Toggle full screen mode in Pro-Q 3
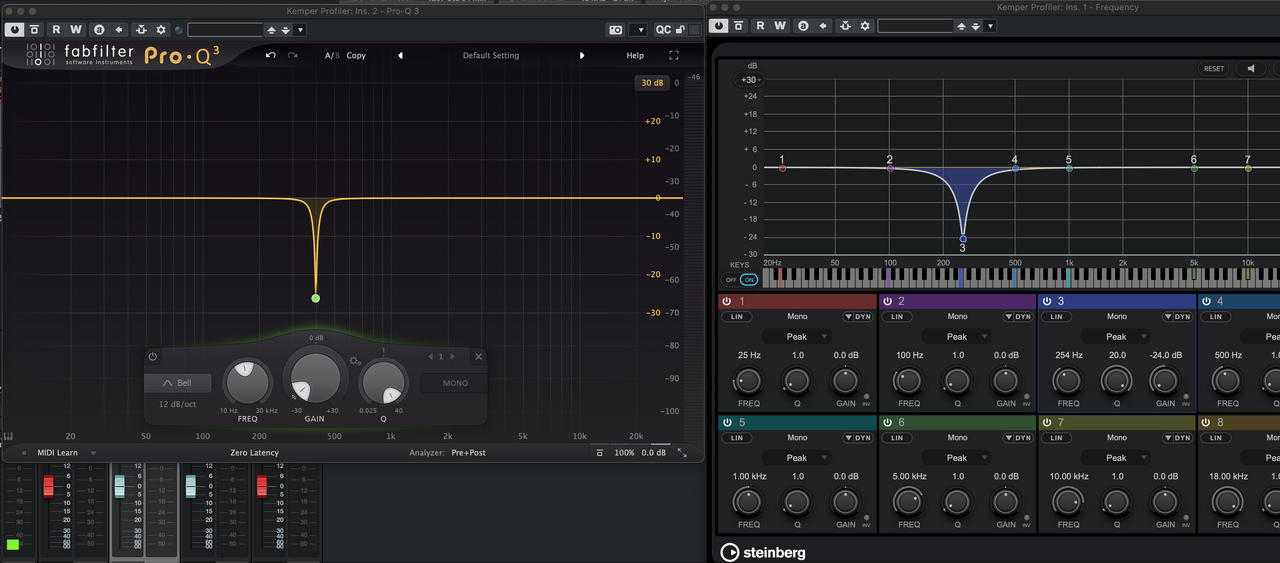1280x563 pixels. tap(674, 55)
